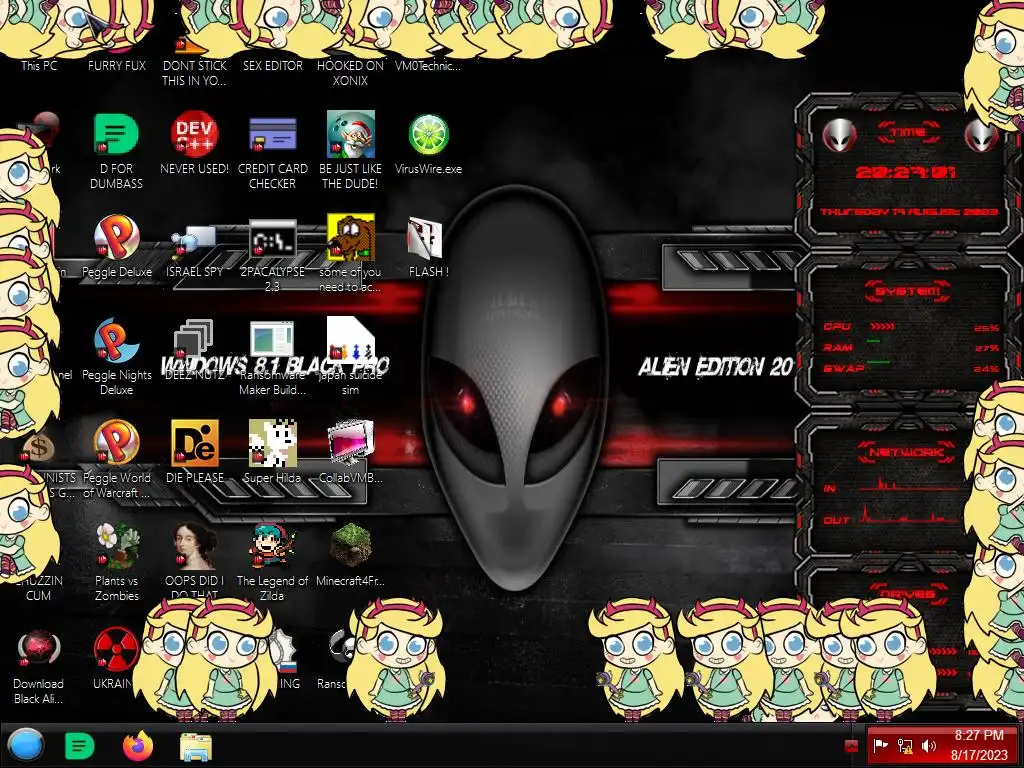
Task: Open the taskbar clock showing 8:27 PM
Action: tap(979, 745)
